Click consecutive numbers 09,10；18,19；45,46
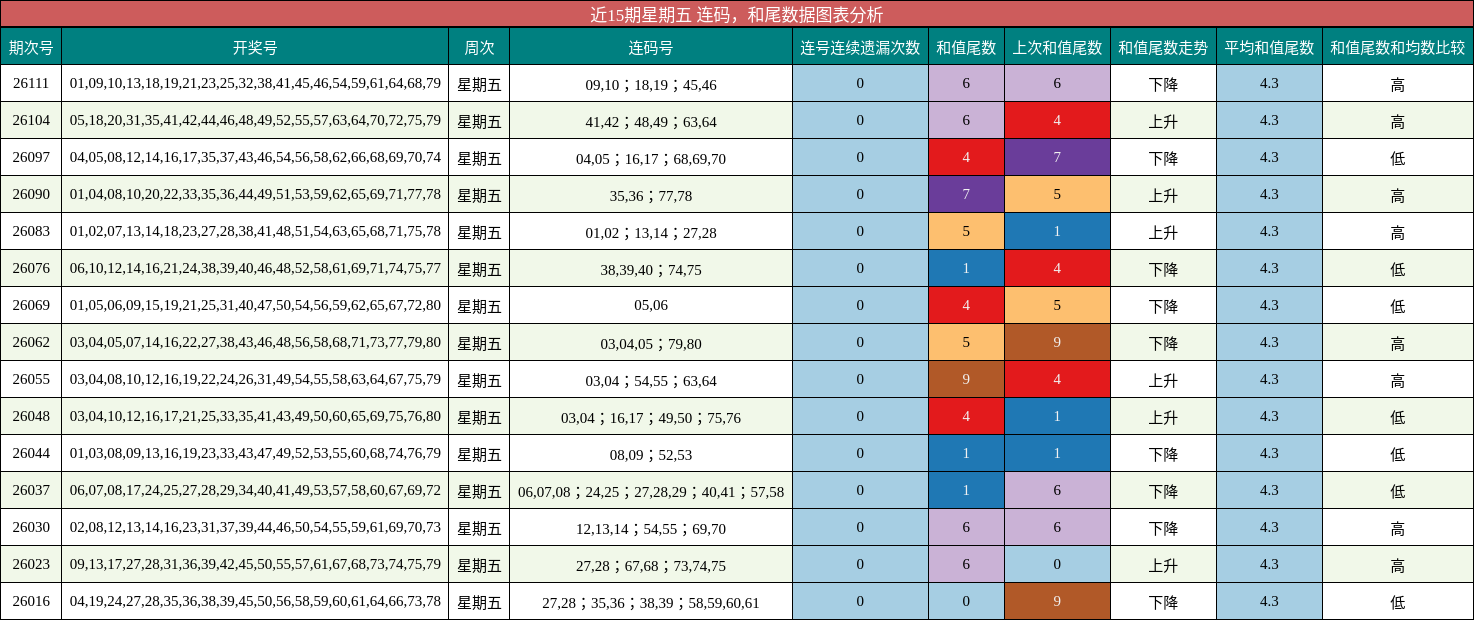 pyautogui.click(x=651, y=85)
